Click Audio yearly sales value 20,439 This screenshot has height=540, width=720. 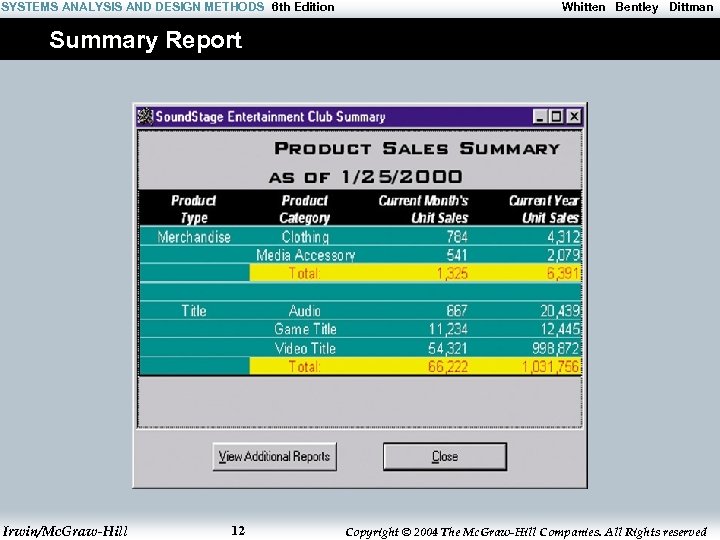(560, 311)
